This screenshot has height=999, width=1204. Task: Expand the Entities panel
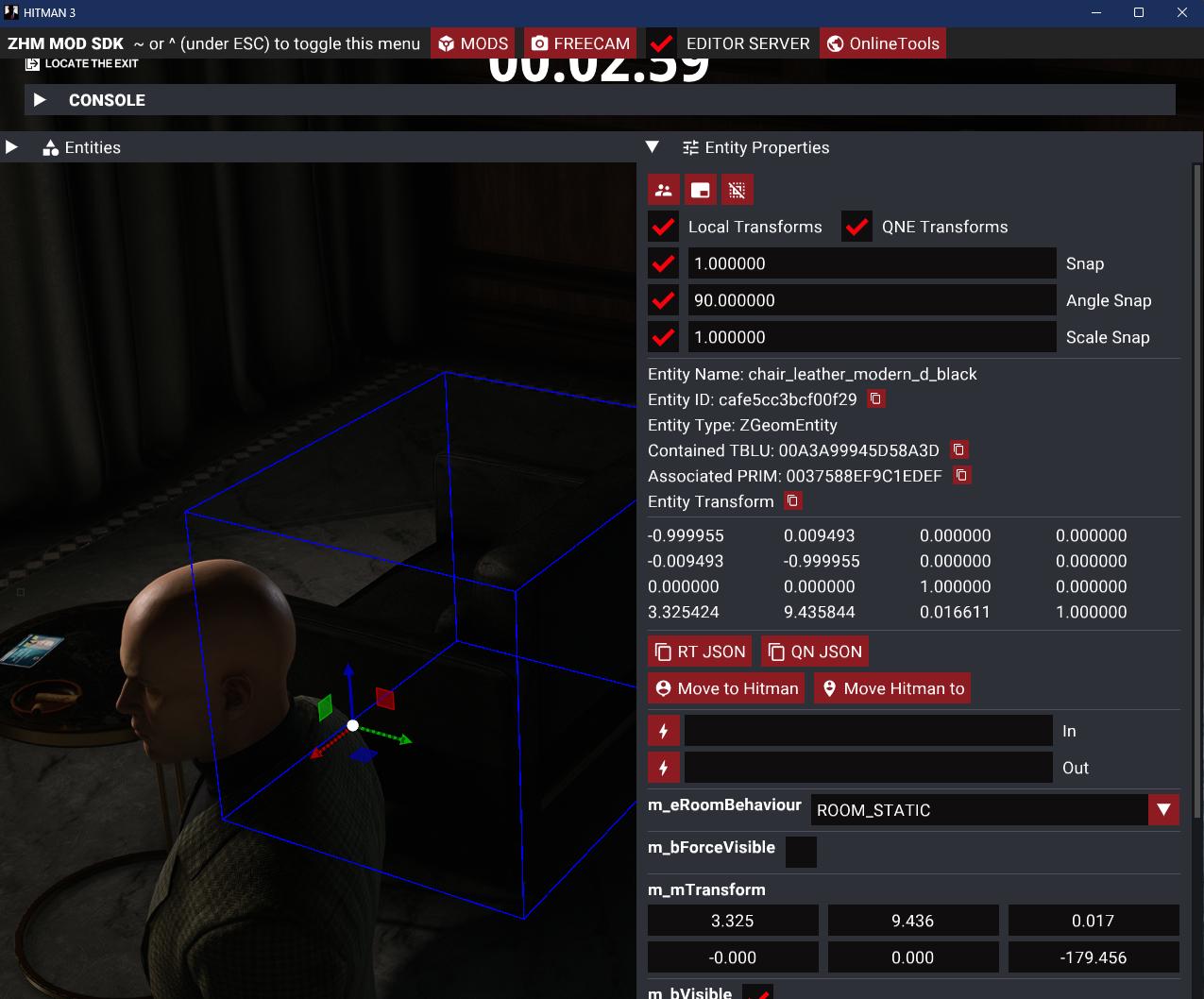click(x=11, y=147)
